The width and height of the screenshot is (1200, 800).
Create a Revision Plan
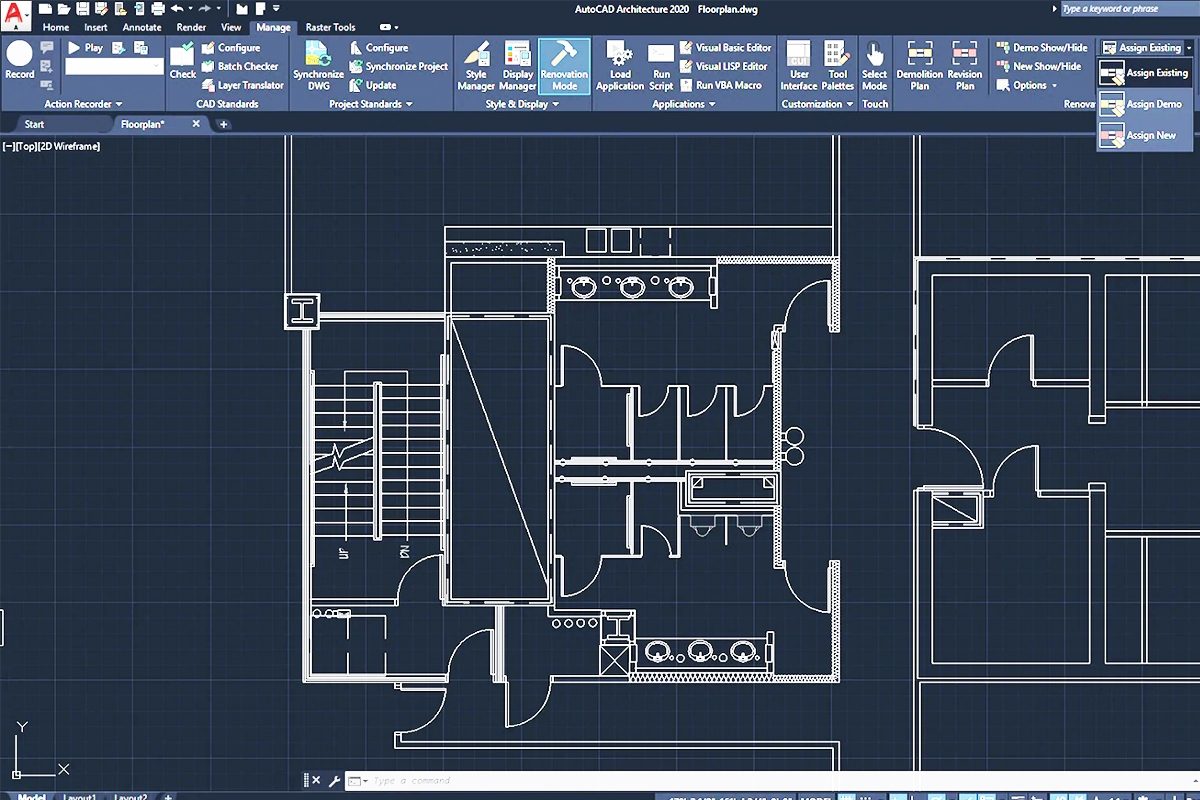coord(964,66)
